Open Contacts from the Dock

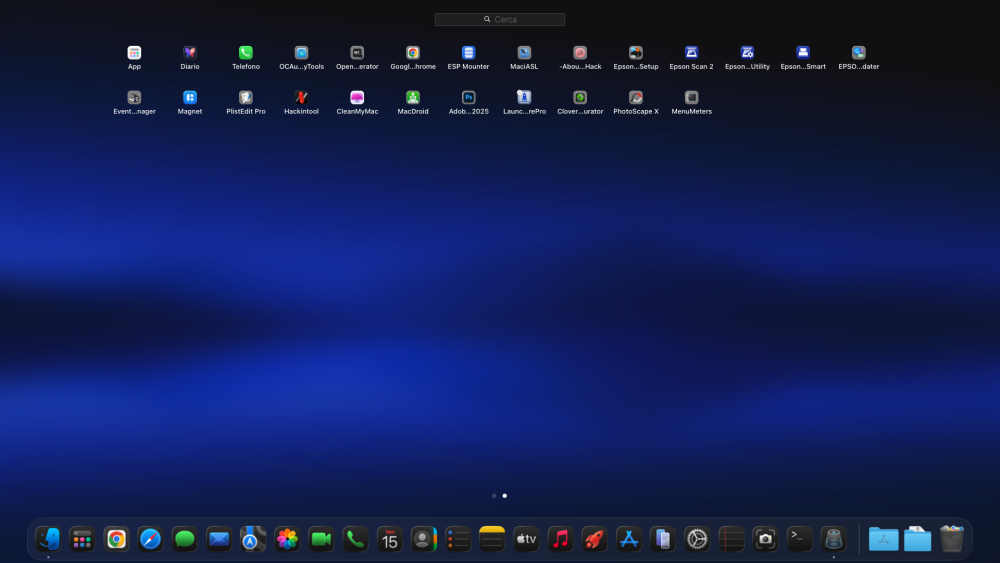click(423, 539)
